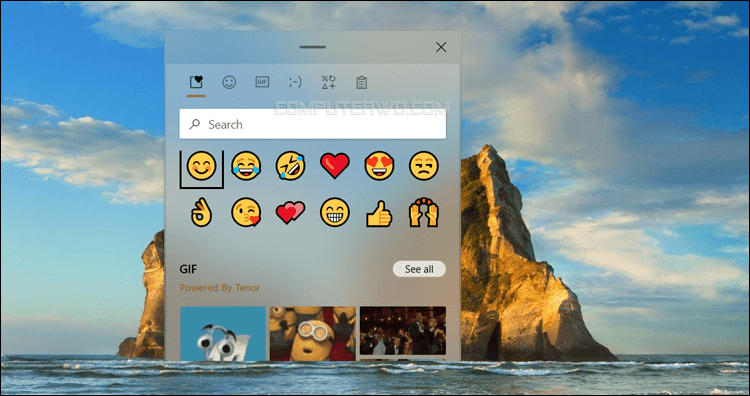
Task: Click the Search field
Action: [313, 124]
